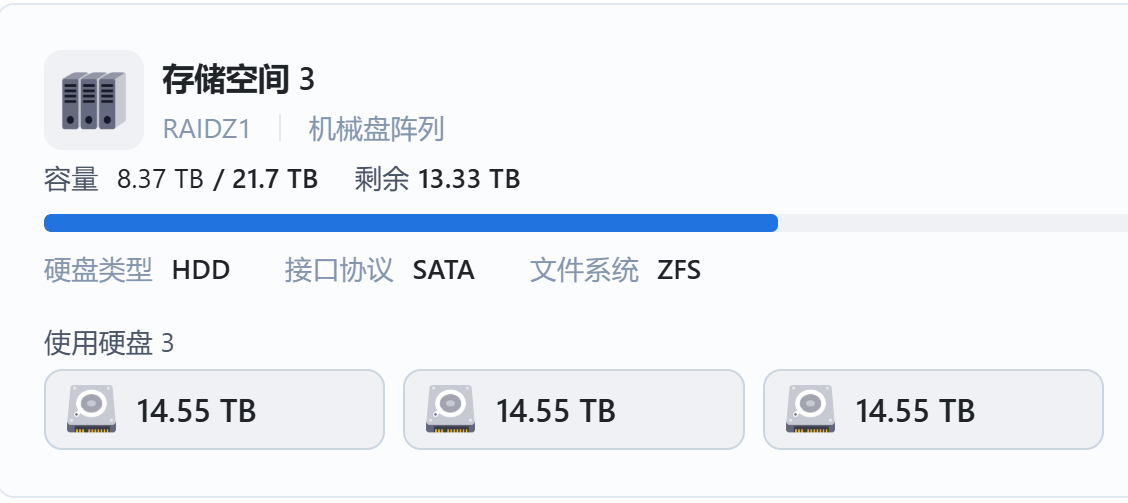
Task: Select the third 14.55 TB disk card
Action: 933,410
